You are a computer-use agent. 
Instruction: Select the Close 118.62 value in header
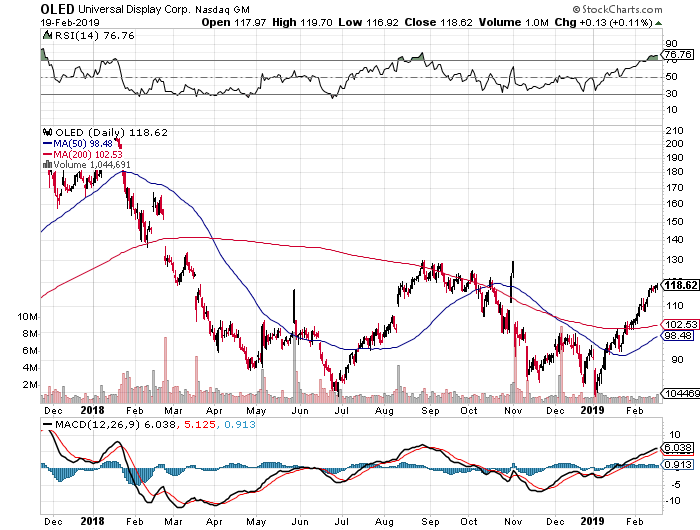[438, 22]
